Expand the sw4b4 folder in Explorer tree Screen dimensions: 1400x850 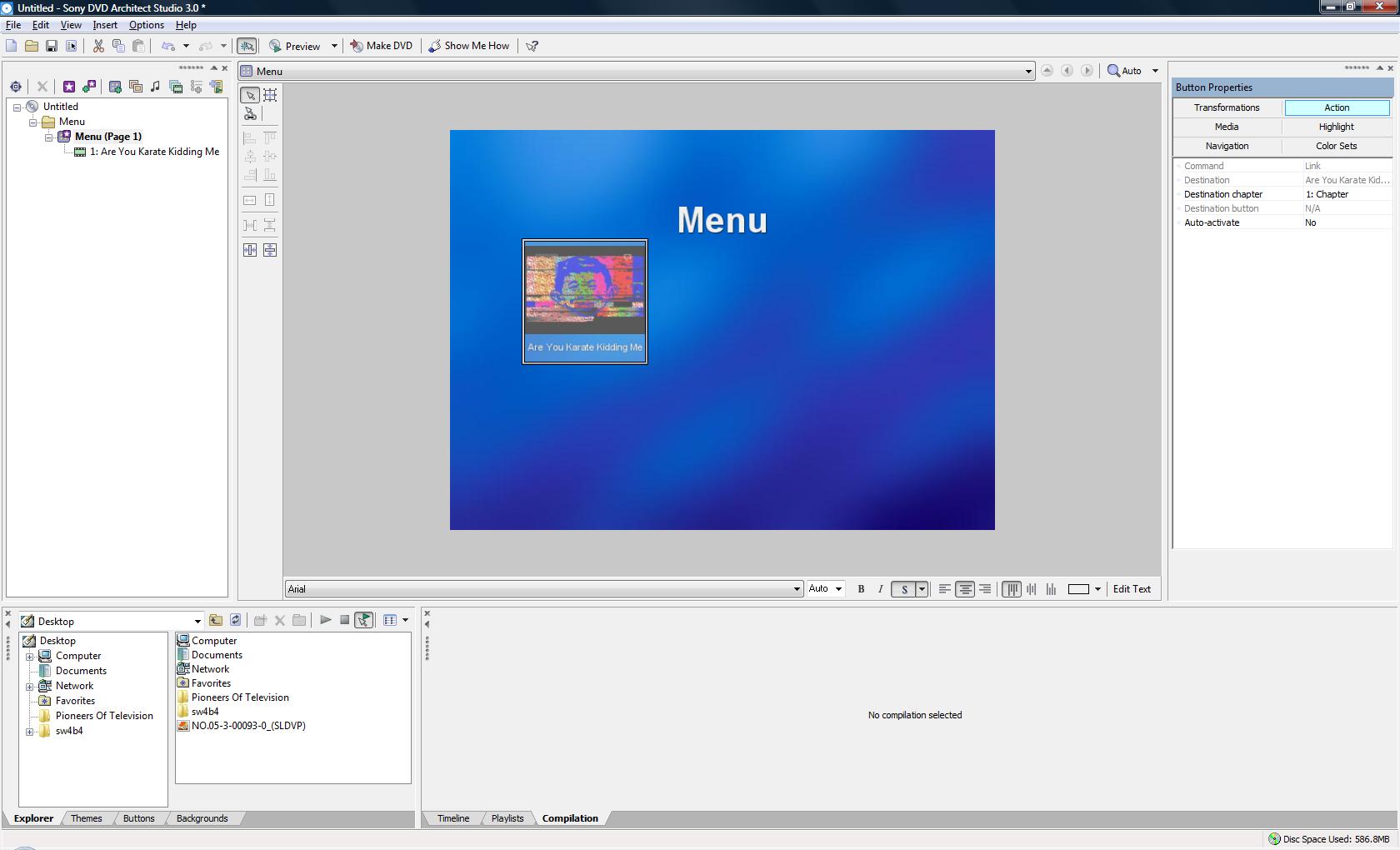click(30, 732)
